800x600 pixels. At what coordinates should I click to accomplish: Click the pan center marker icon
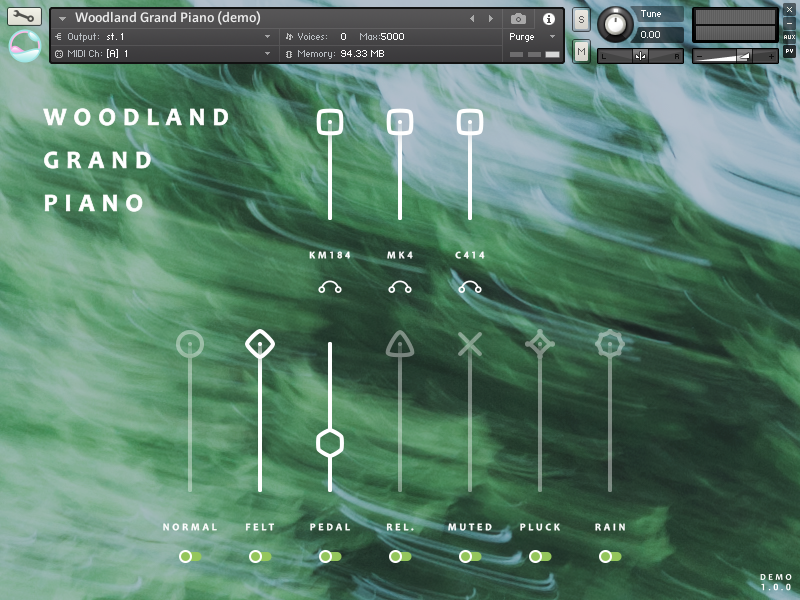(x=640, y=56)
